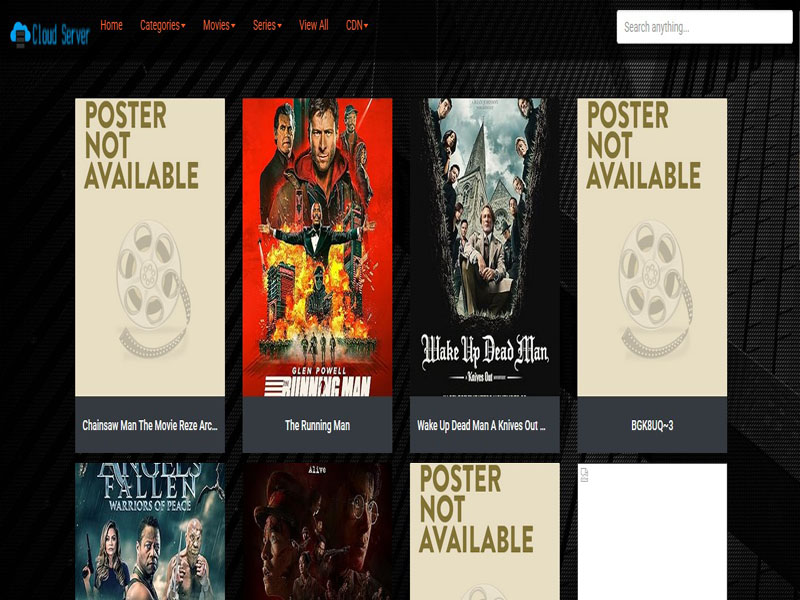
Task: Open the Alive movie poster
Action: point(317,532)
